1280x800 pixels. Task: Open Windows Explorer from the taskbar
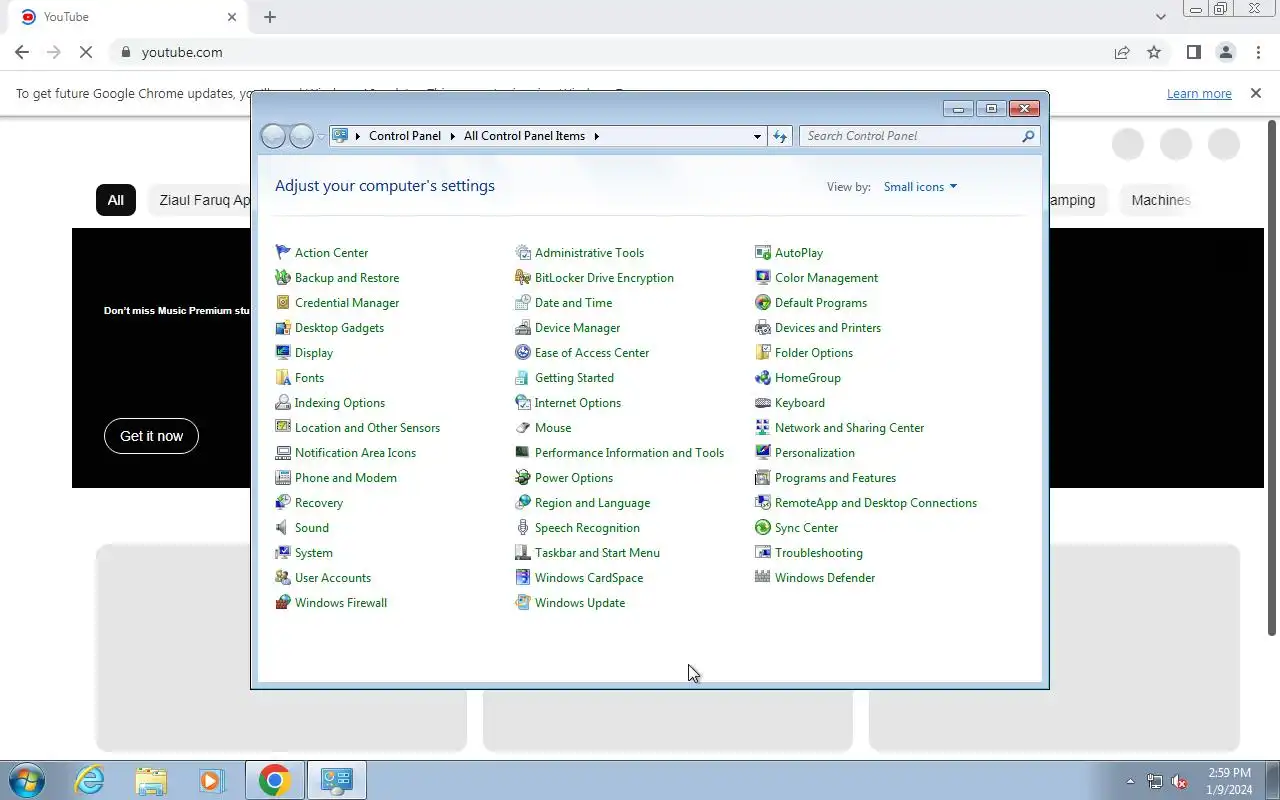(x=151, y=780)
